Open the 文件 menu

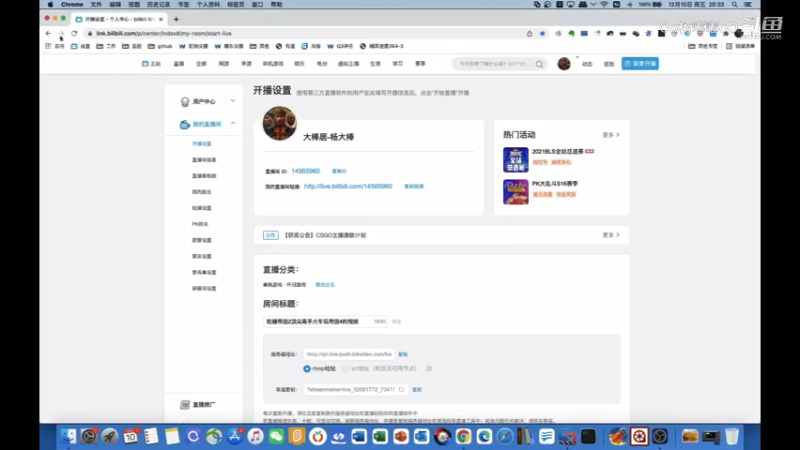(x=96, y=4)
